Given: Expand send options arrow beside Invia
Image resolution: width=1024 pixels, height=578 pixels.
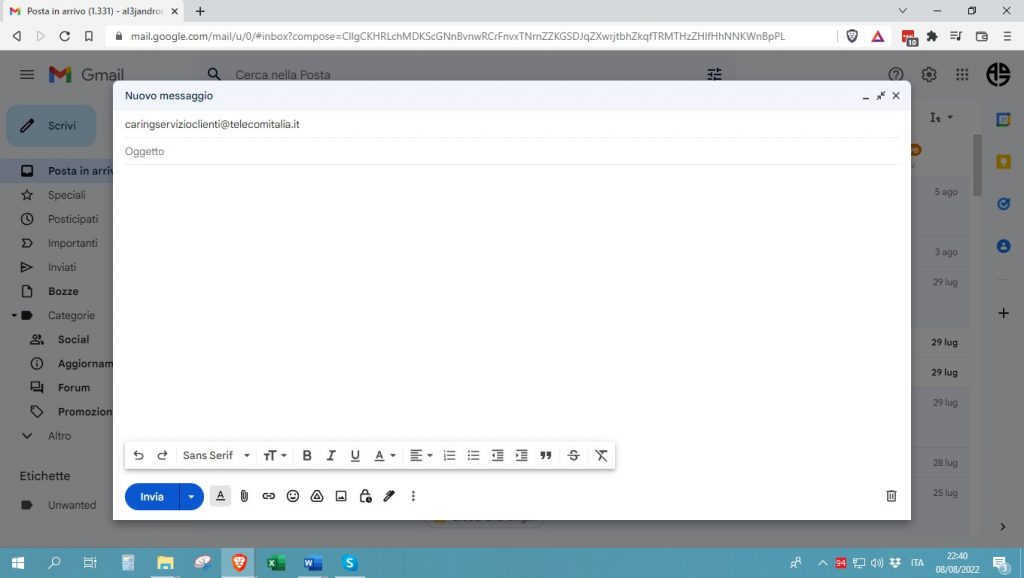Looking at the screenshot, I should click(191, 496).
